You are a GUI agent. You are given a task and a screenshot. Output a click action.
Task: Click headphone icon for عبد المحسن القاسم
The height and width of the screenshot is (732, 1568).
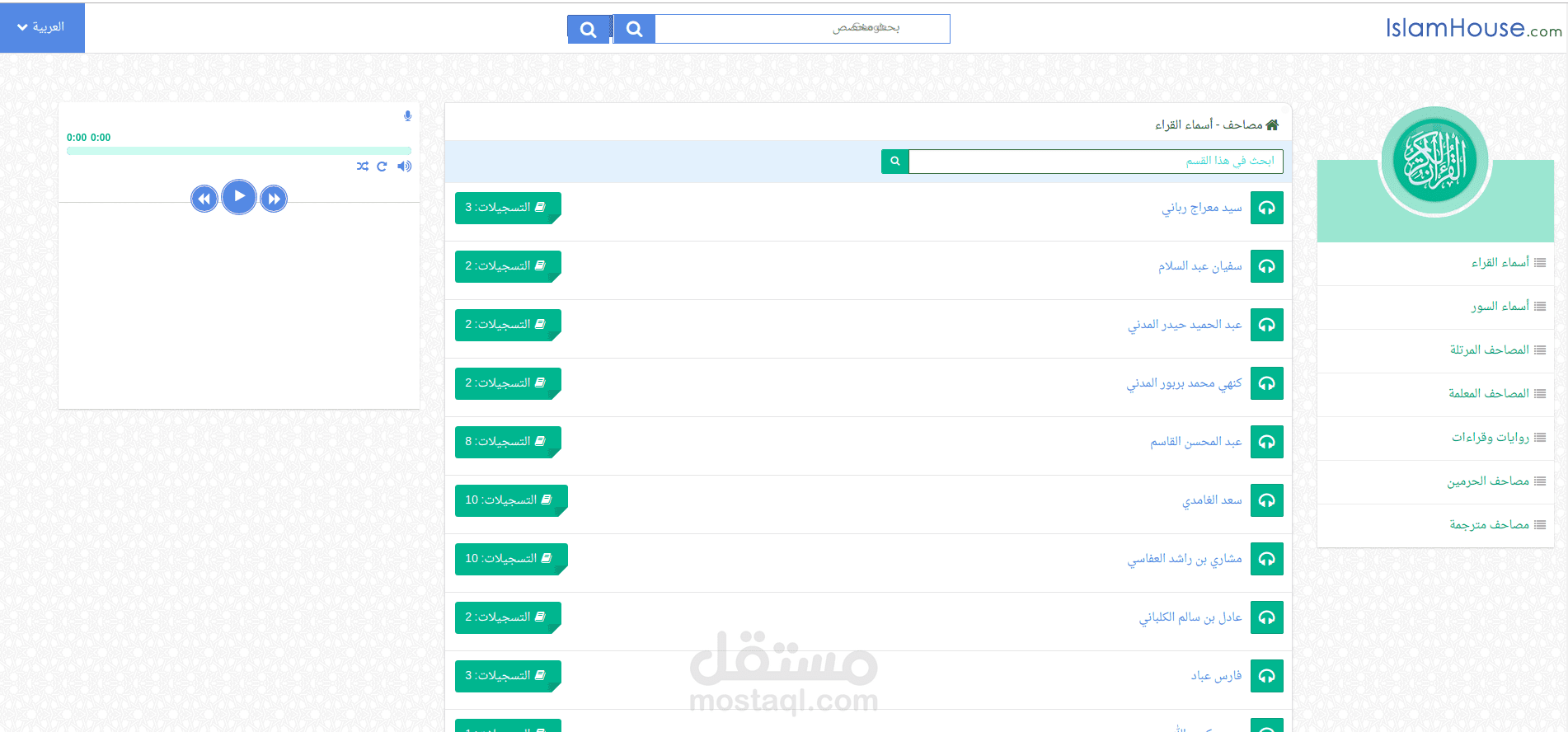[1267, 442]
